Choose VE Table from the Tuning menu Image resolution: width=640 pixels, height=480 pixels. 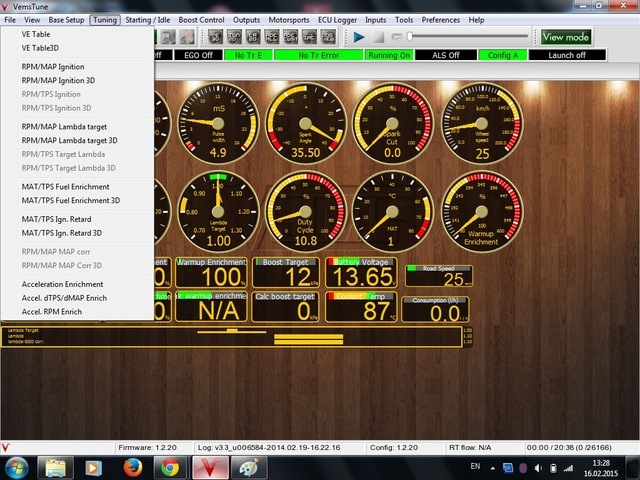tap(78, 34)
